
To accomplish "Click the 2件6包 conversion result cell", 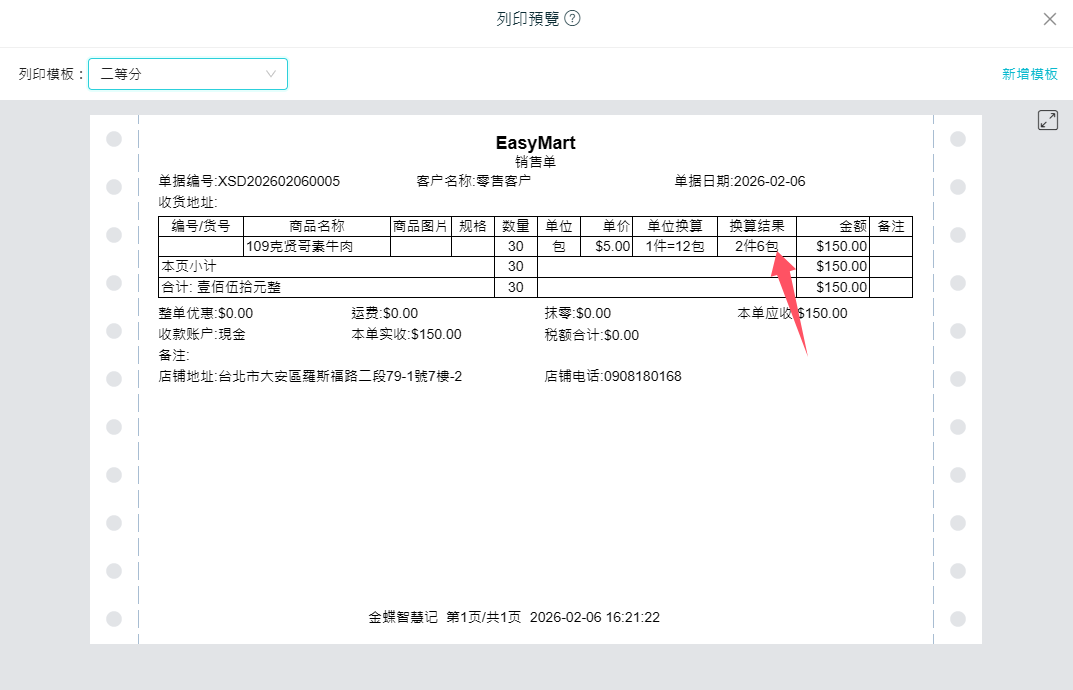I will [756, 246].
